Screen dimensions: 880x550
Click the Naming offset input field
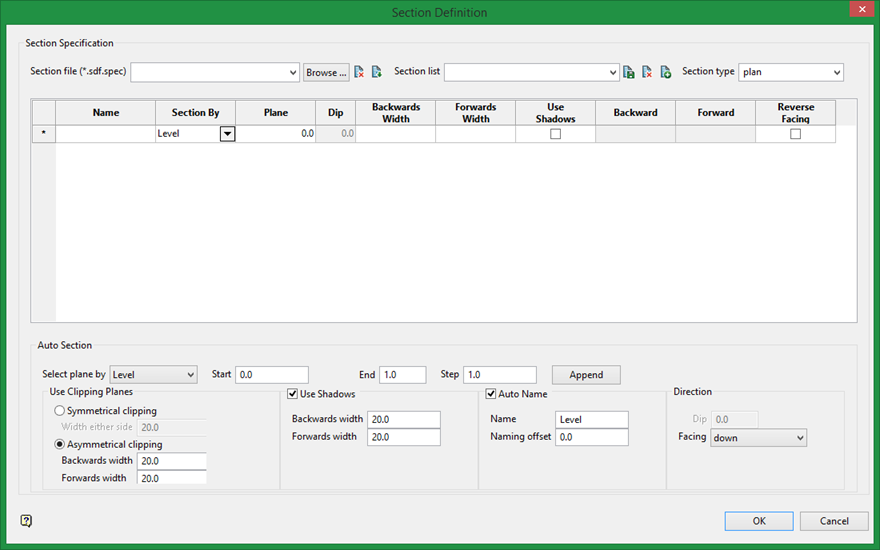(x=592, y=437)
